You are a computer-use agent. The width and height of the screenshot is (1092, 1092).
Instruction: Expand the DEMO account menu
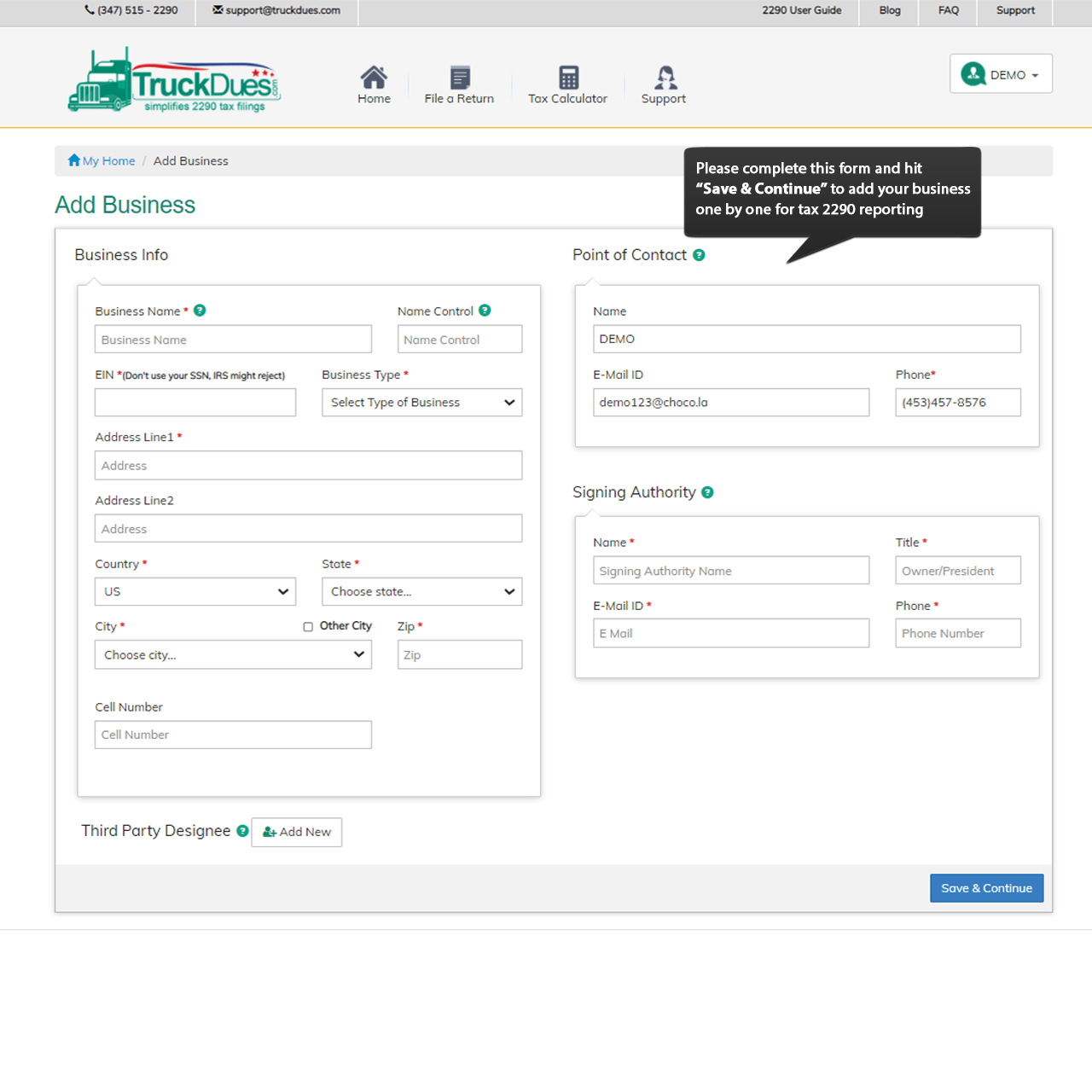coord(1001,73)
